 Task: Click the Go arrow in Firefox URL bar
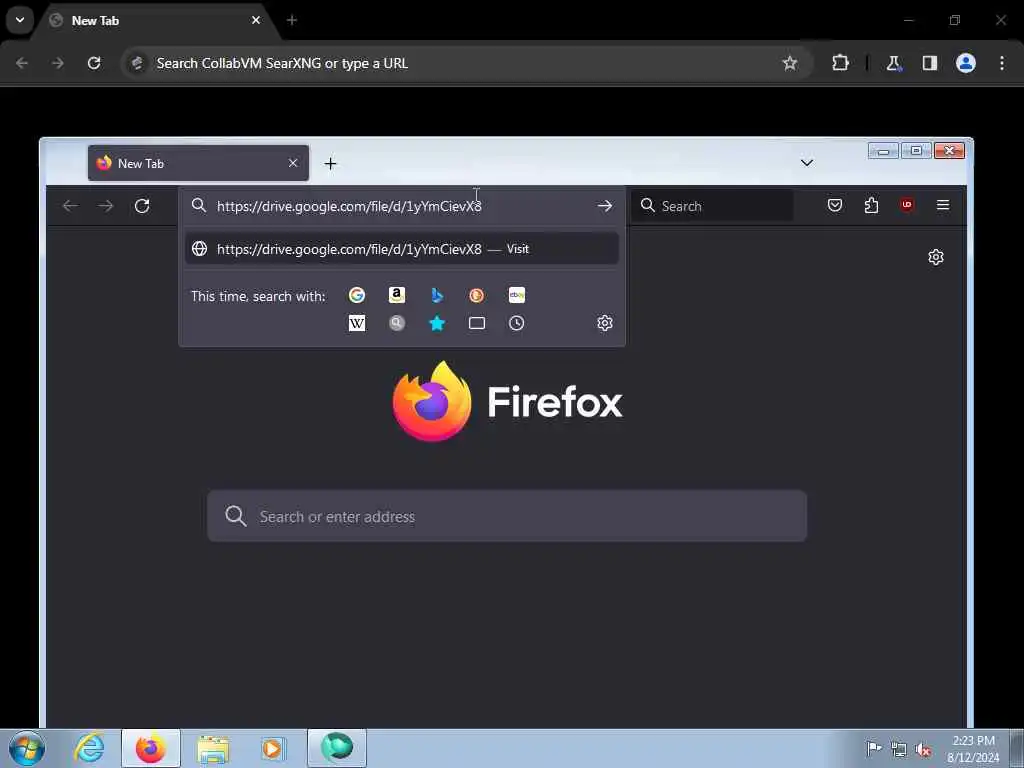click(605, 206)
